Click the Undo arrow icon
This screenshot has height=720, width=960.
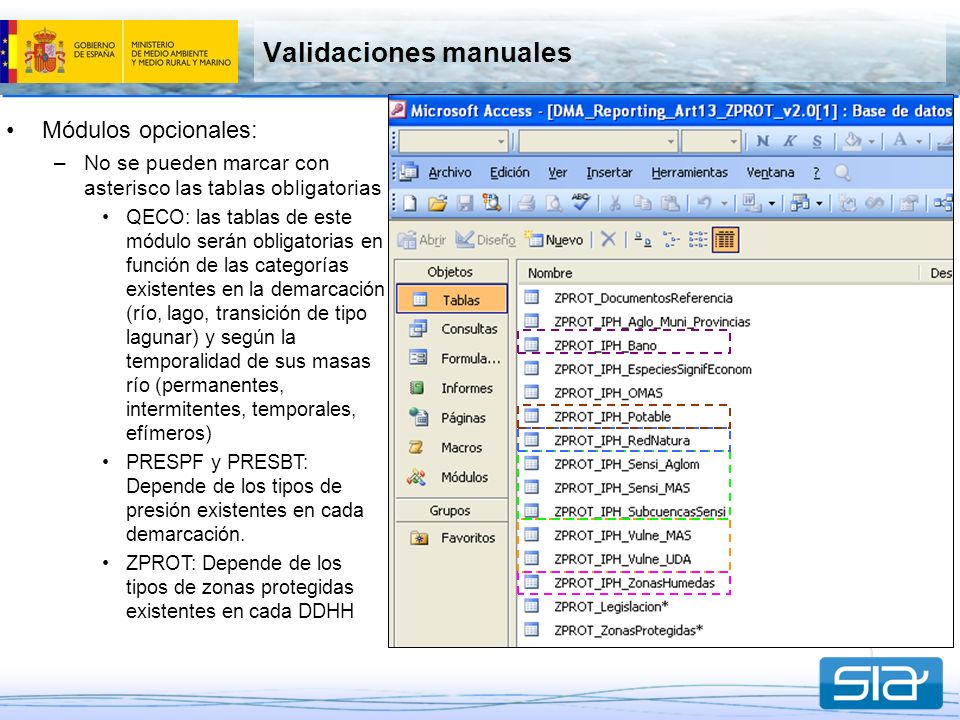pos(704,203)
